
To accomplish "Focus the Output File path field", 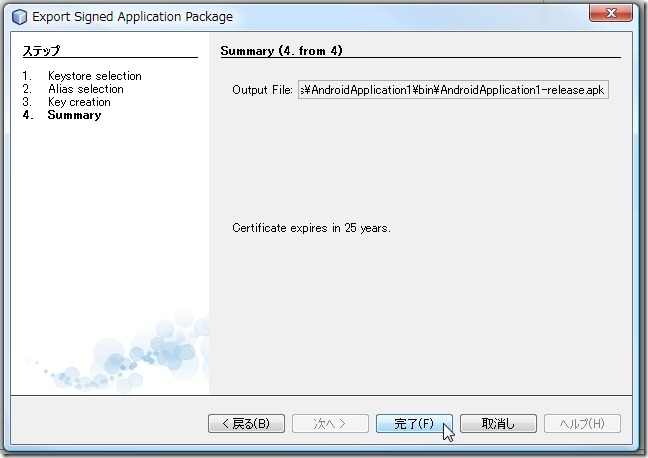I will 452,90.
